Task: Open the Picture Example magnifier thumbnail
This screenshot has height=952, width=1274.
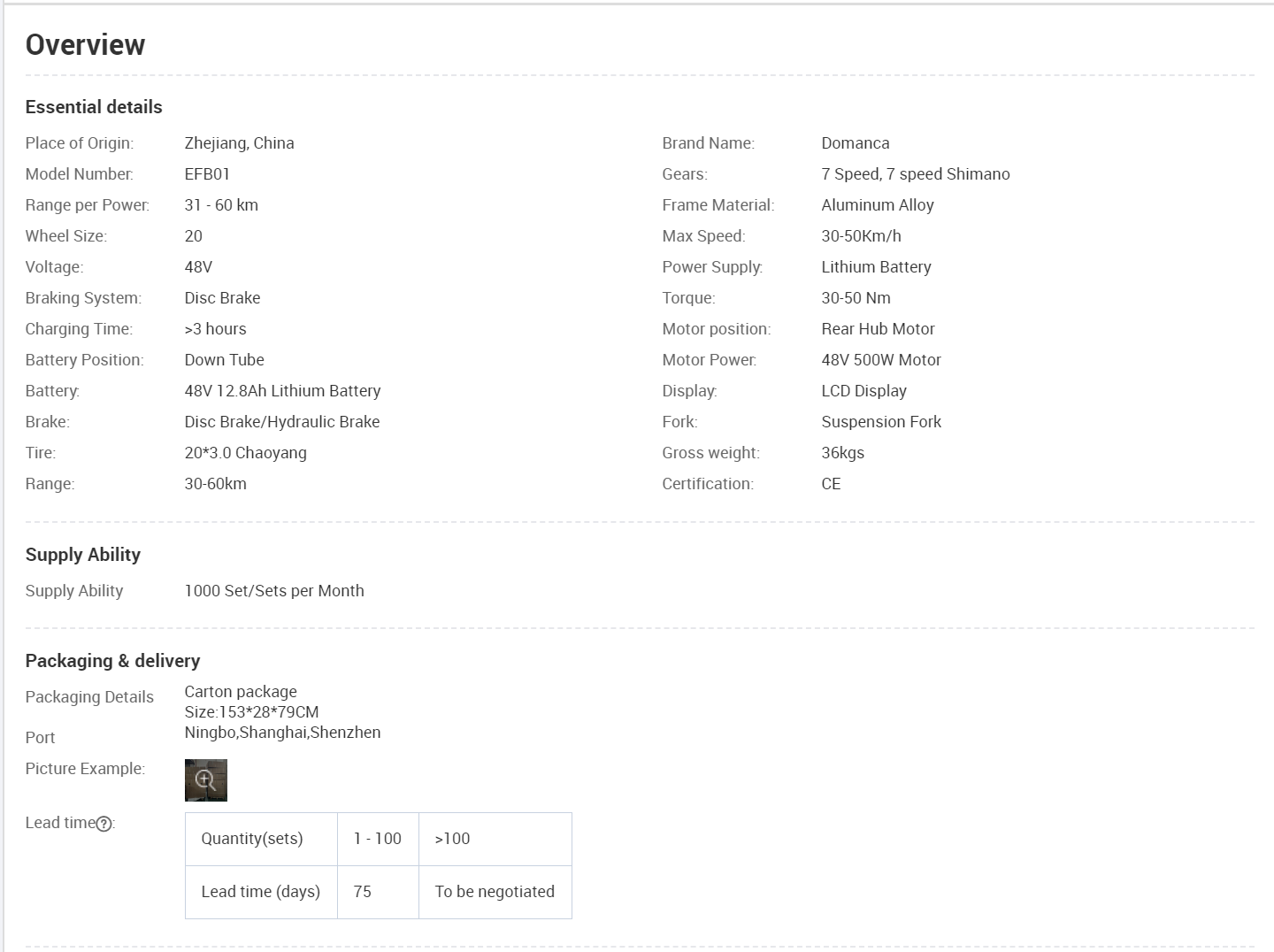Action: 205,779
